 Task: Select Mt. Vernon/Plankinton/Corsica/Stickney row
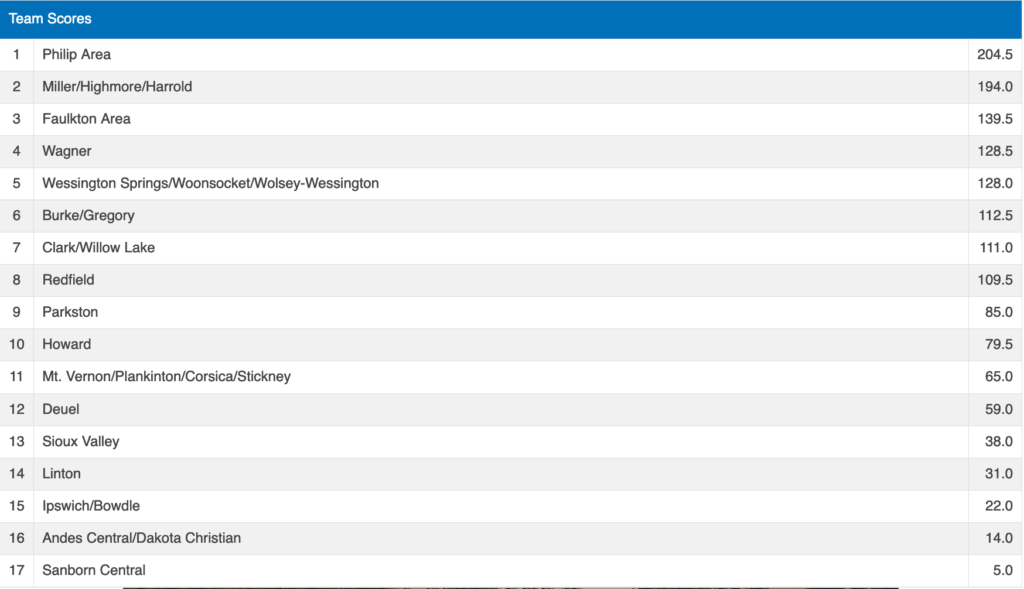(166, 376)
